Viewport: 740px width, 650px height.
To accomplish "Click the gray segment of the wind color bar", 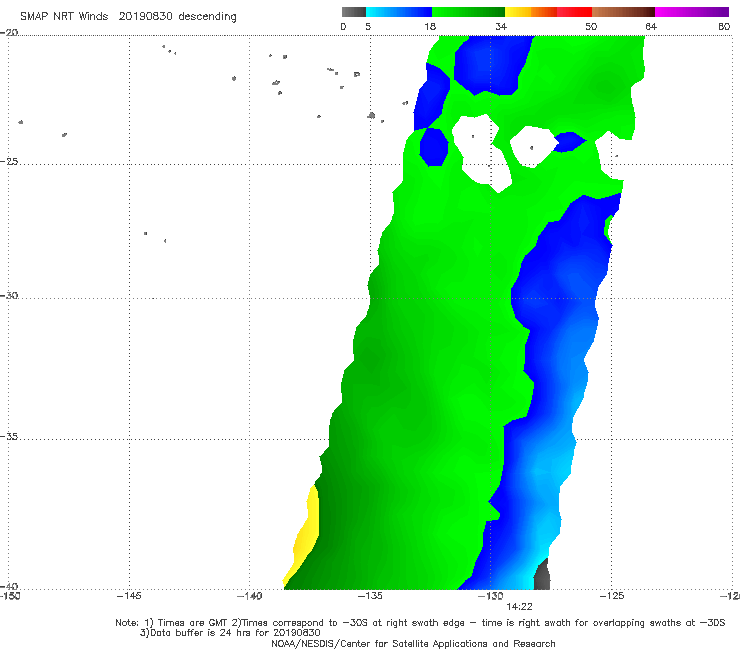I will [x=354, y=12].
